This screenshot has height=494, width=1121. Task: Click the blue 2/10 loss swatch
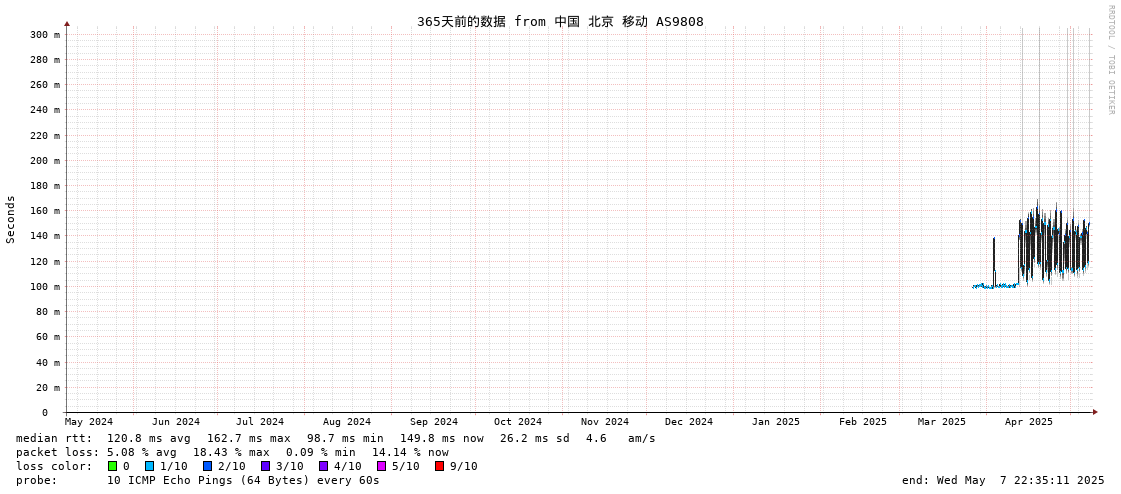(x=208, y=466)
